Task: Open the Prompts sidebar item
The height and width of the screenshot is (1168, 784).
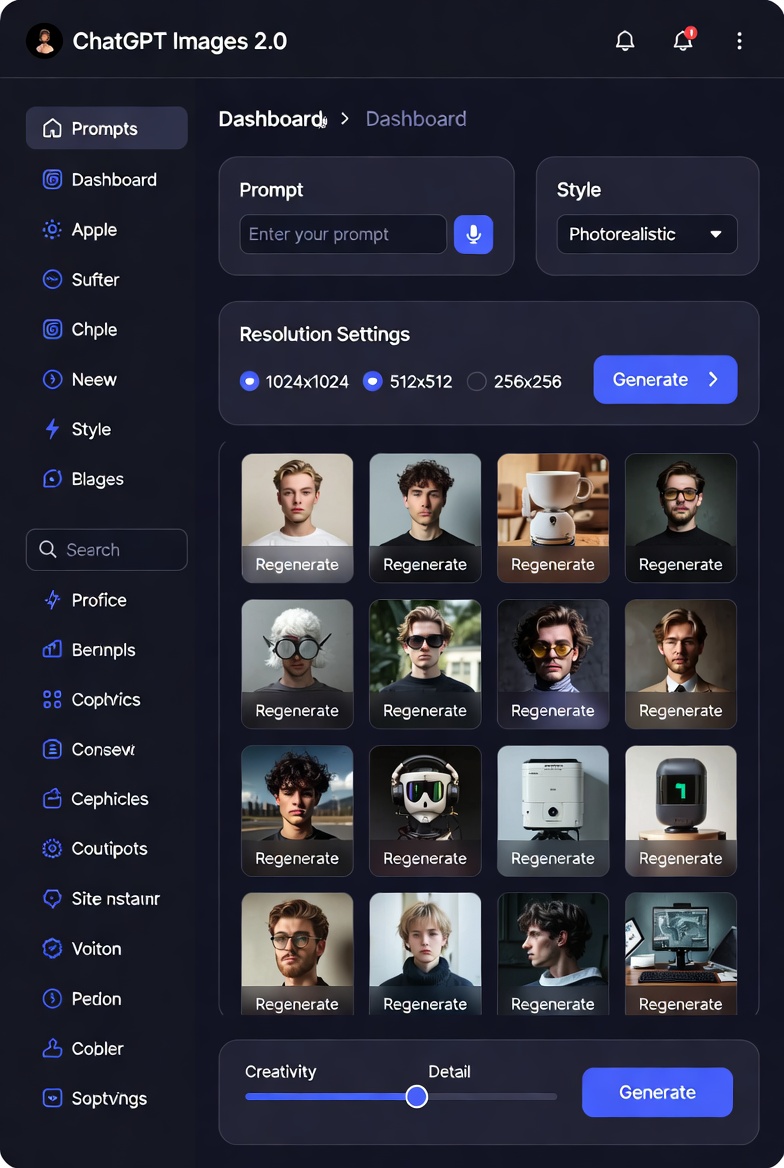Action: coord(107,128)
